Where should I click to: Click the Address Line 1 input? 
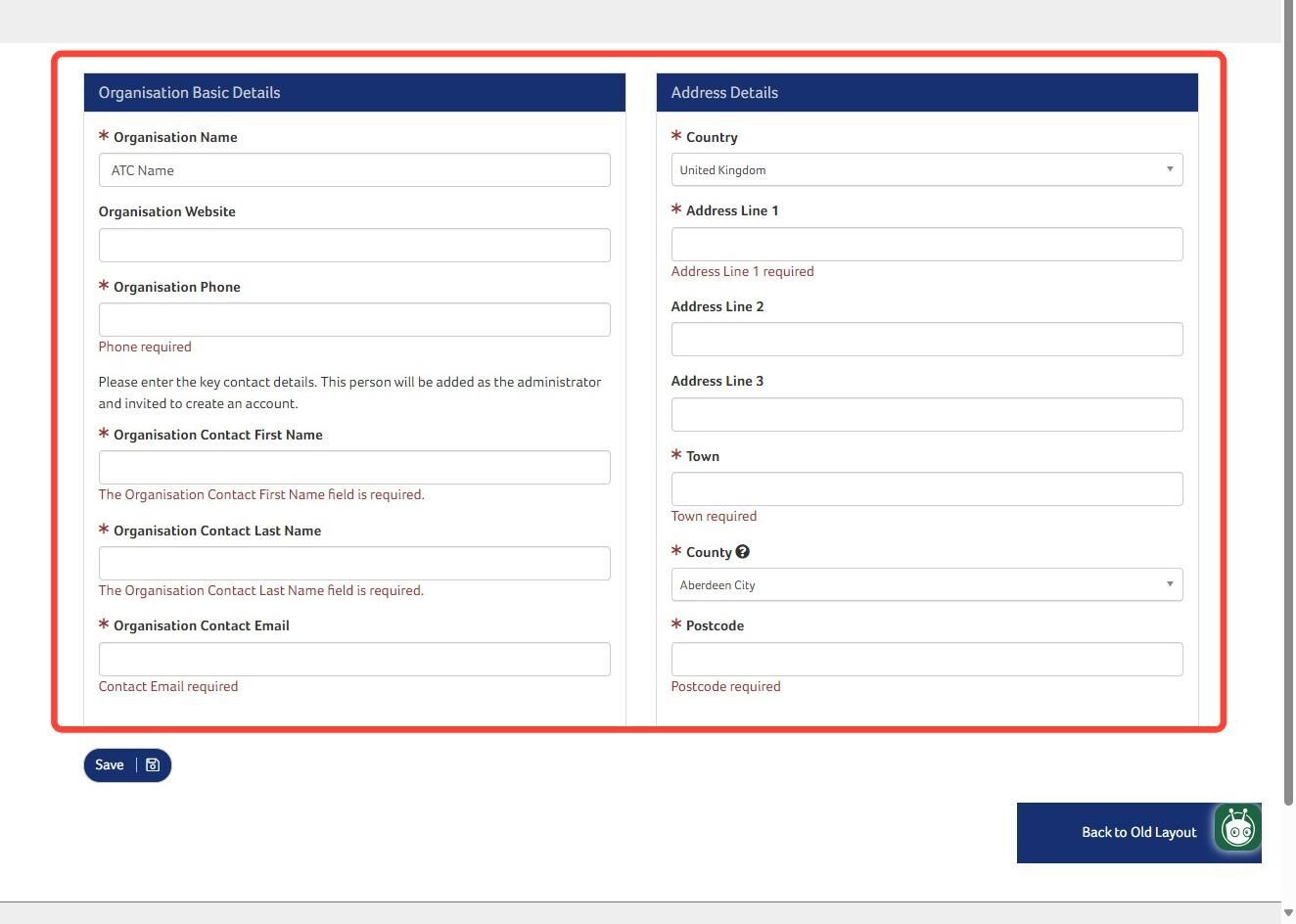(926, 244)
